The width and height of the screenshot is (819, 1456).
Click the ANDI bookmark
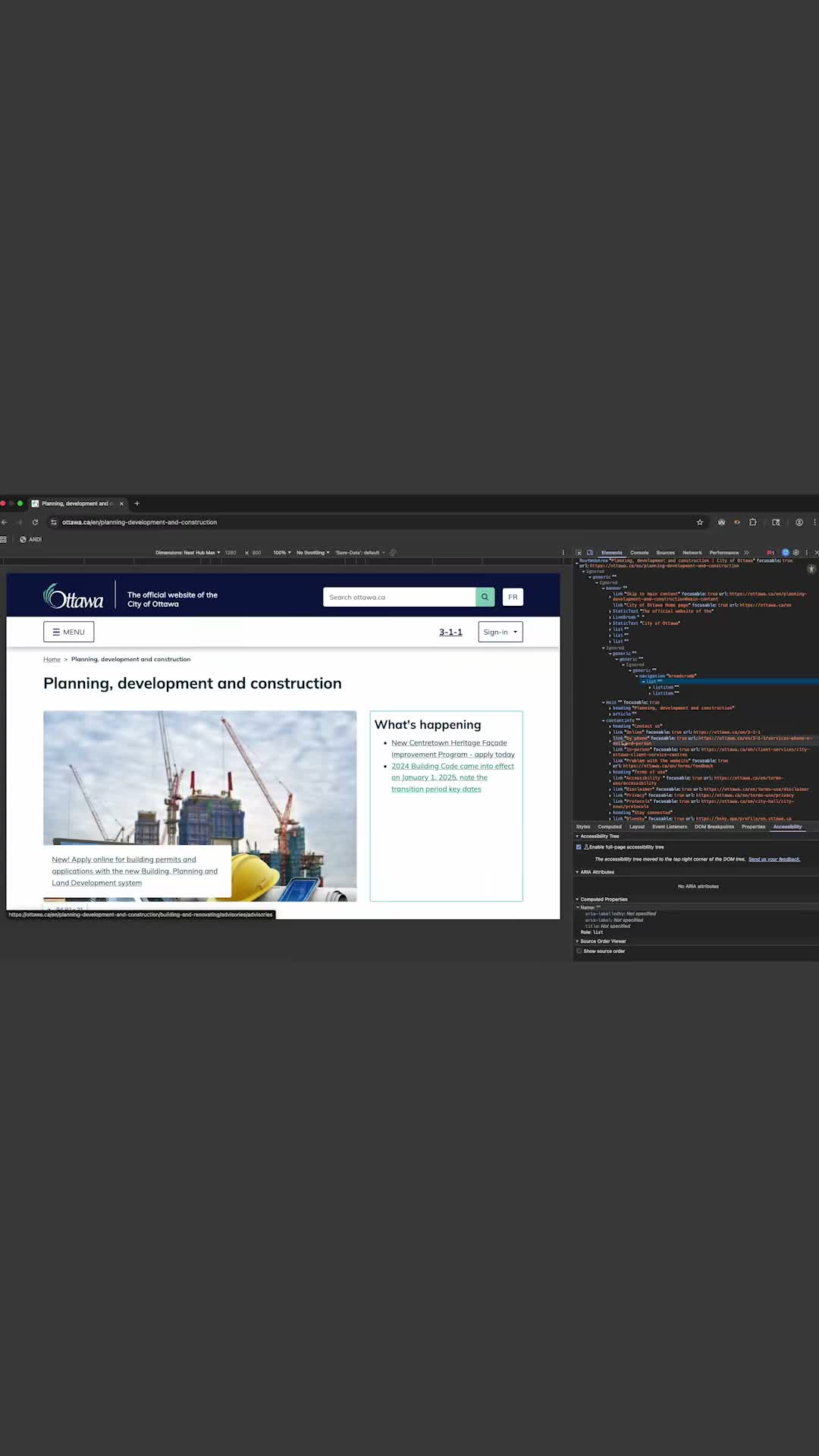31,539
